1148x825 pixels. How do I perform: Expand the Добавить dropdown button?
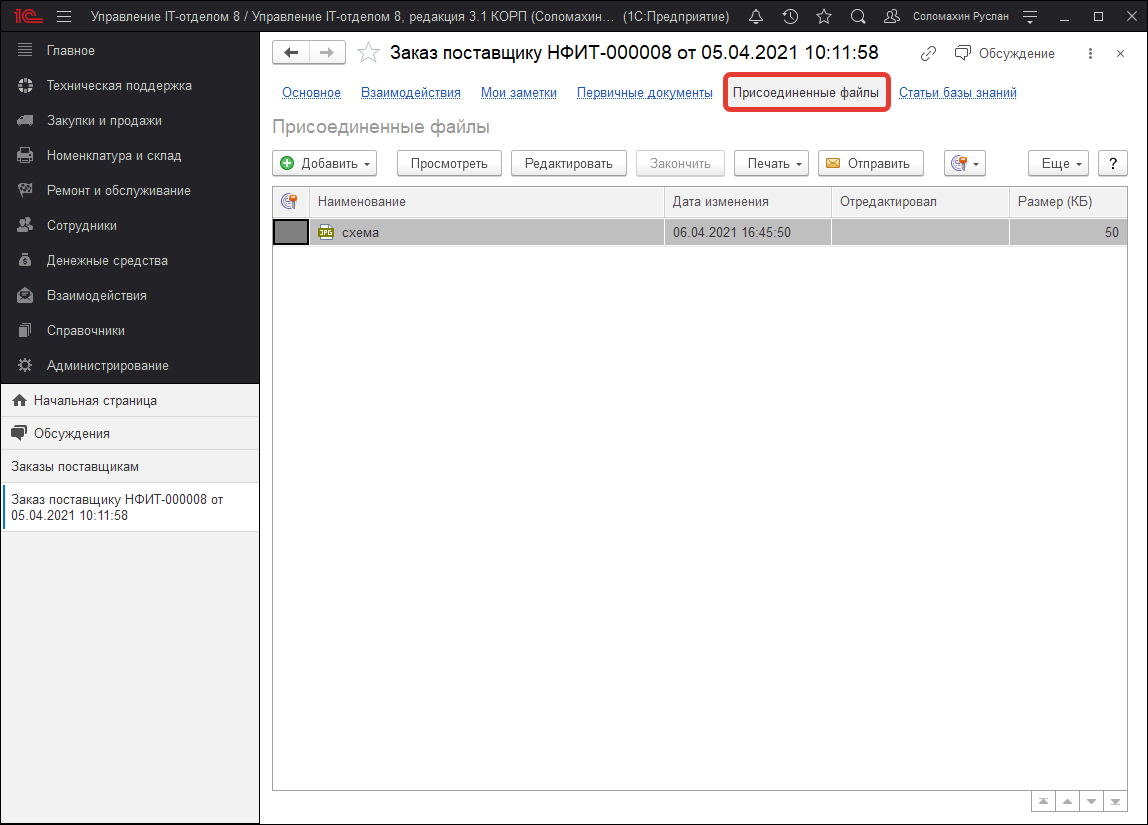pos(325,163)
